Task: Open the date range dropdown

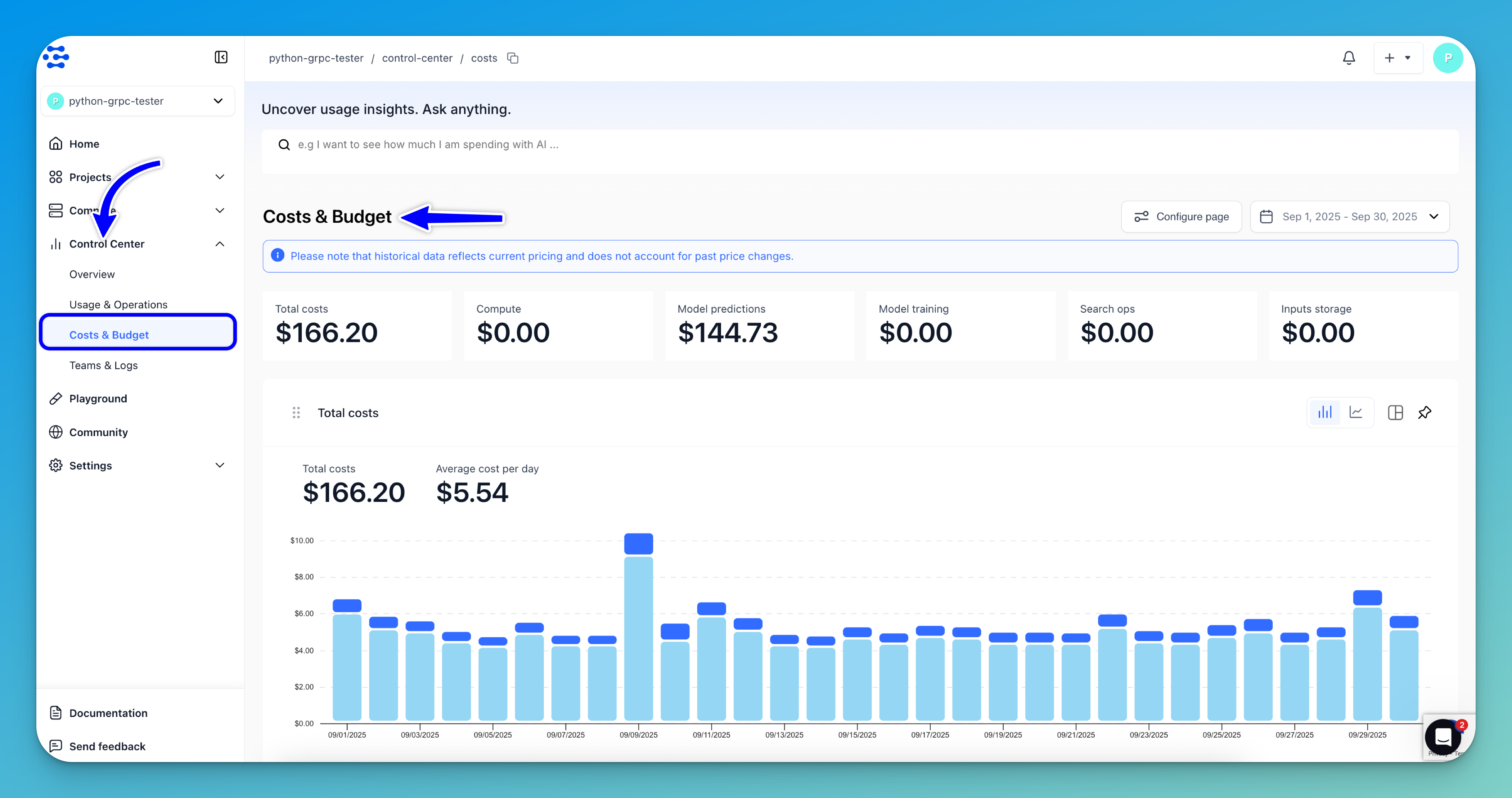Action: 1349,217
